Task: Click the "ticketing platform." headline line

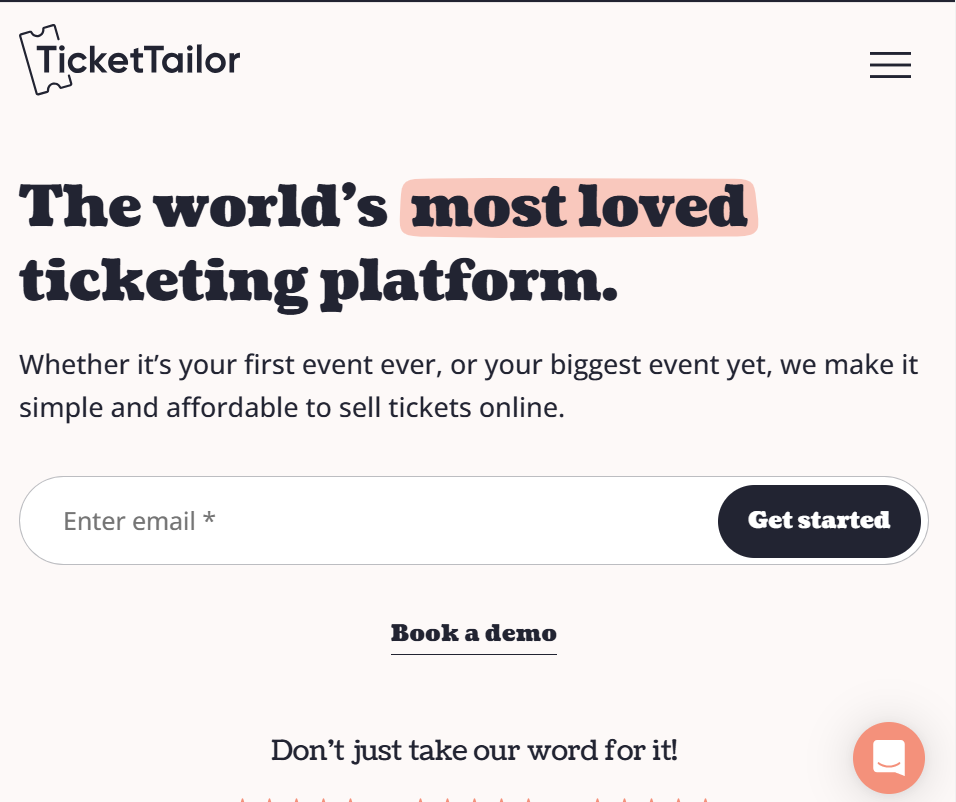Action: [319, 281]
